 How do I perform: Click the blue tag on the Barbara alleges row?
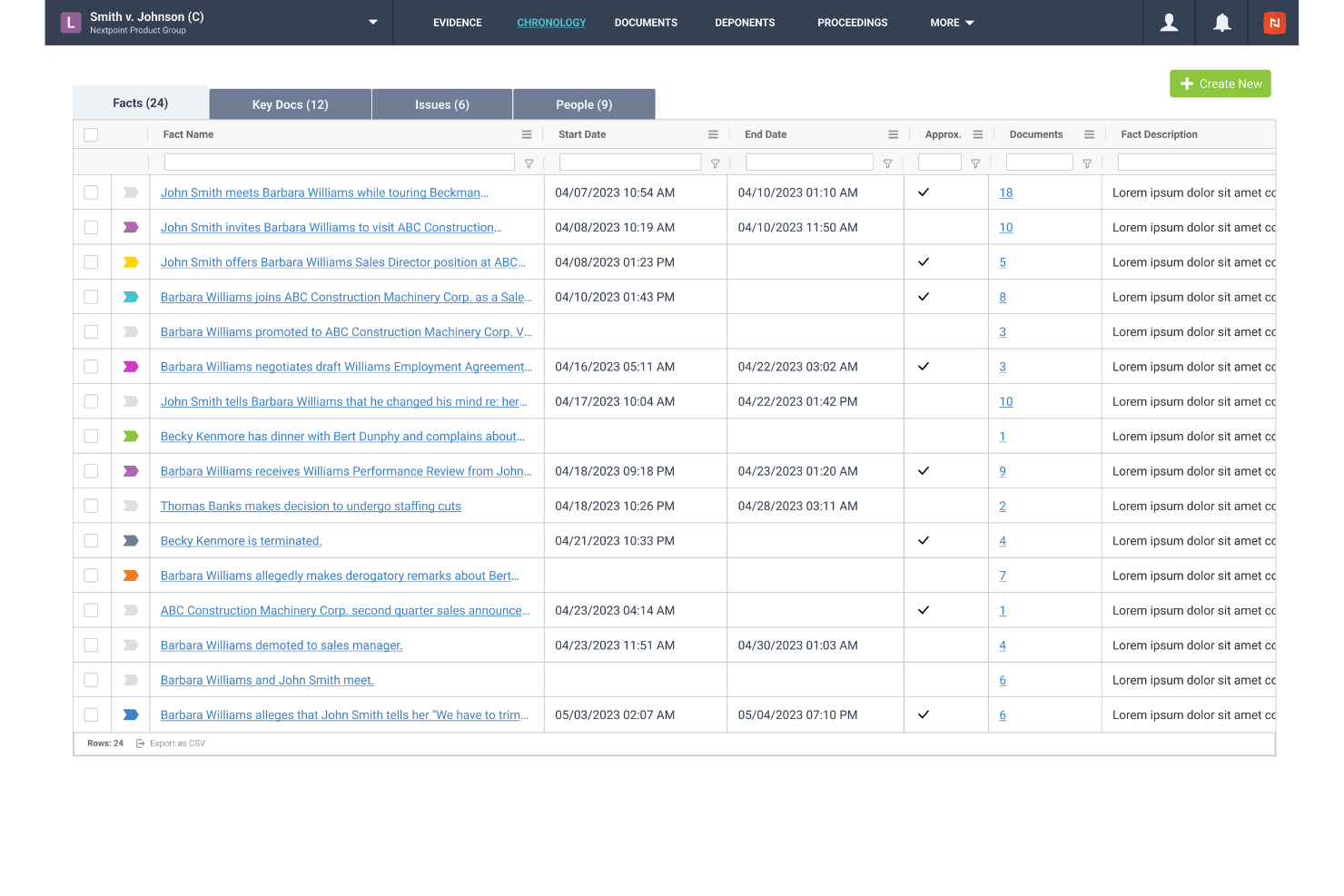[131, 715]
